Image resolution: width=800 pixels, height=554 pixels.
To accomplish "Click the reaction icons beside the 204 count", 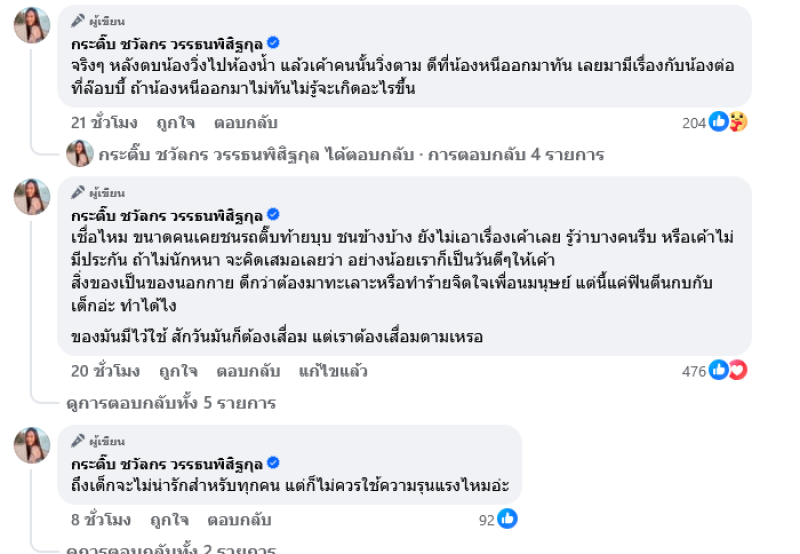I will coord(728,122).
